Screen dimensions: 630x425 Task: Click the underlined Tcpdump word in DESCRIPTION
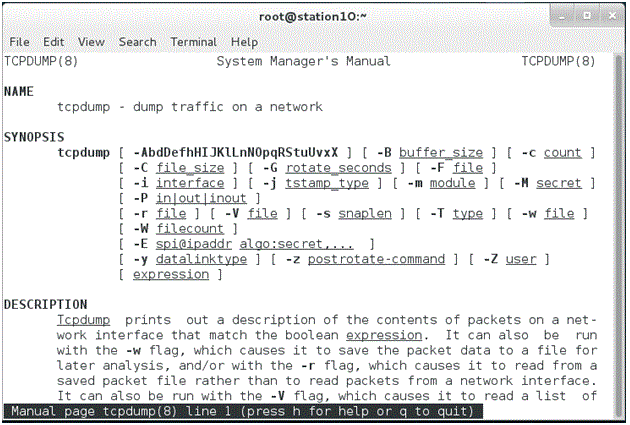coord(83,320)
